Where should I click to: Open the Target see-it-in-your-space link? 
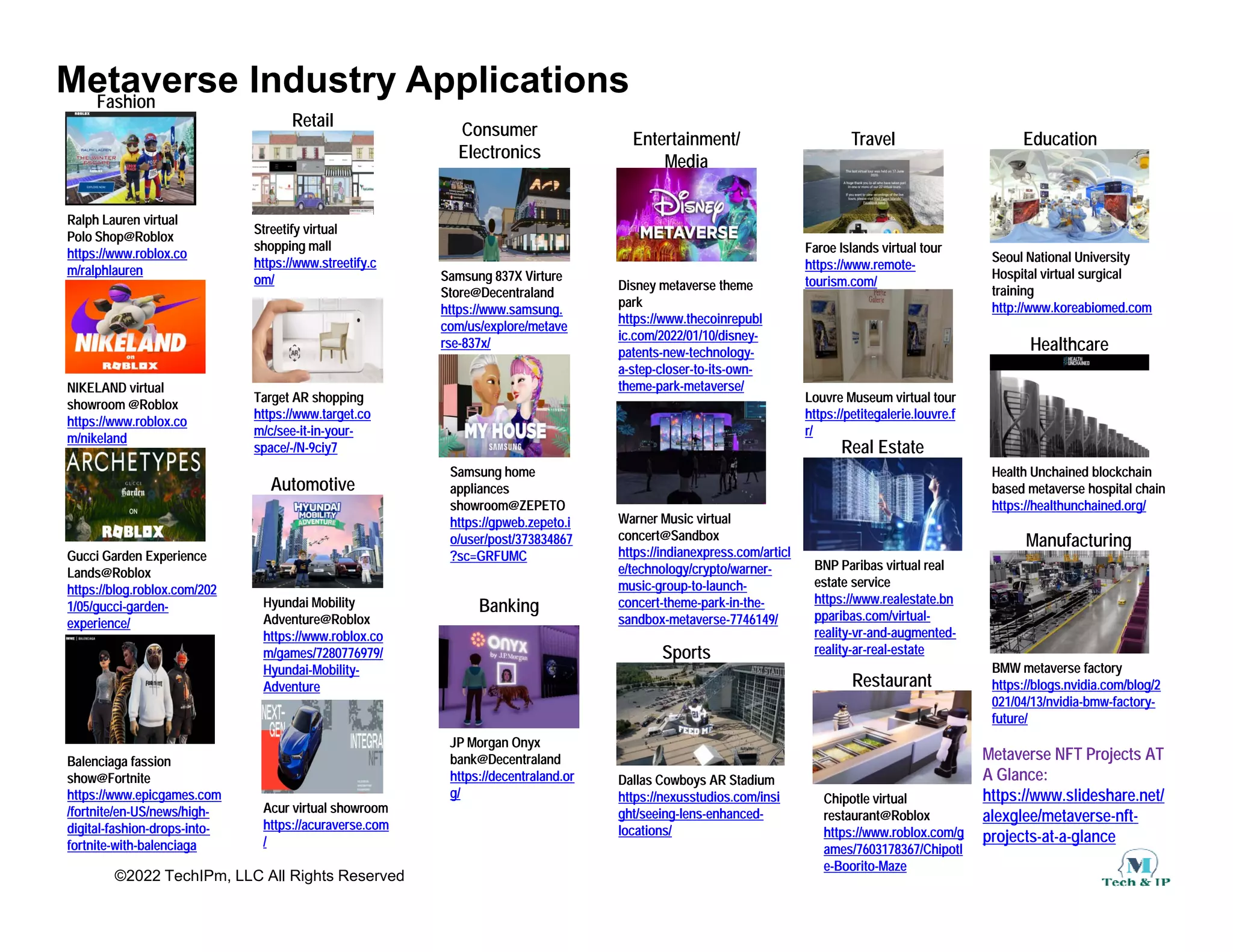click(x=312, y=431)
